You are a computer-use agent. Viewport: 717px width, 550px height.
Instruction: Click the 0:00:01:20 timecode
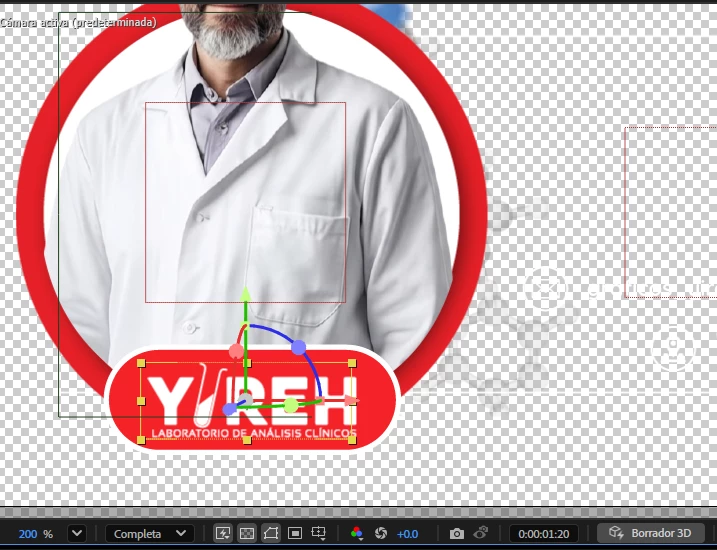click(x=544, y=534)
